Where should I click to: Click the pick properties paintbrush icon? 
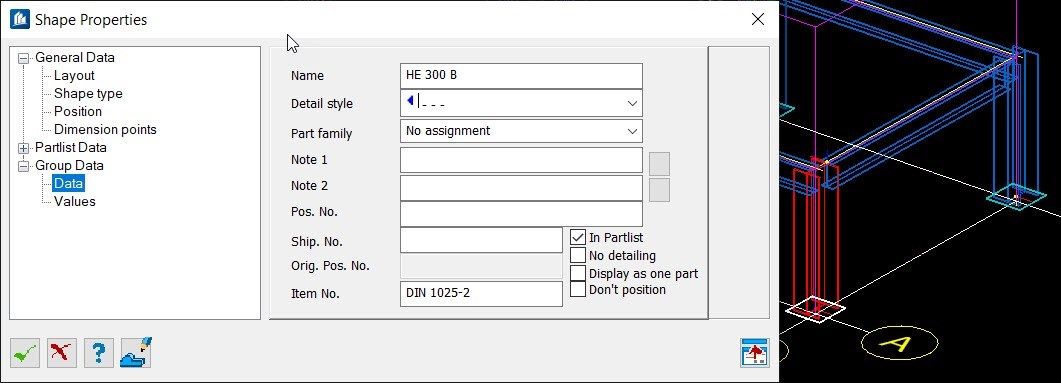[136, 353]
